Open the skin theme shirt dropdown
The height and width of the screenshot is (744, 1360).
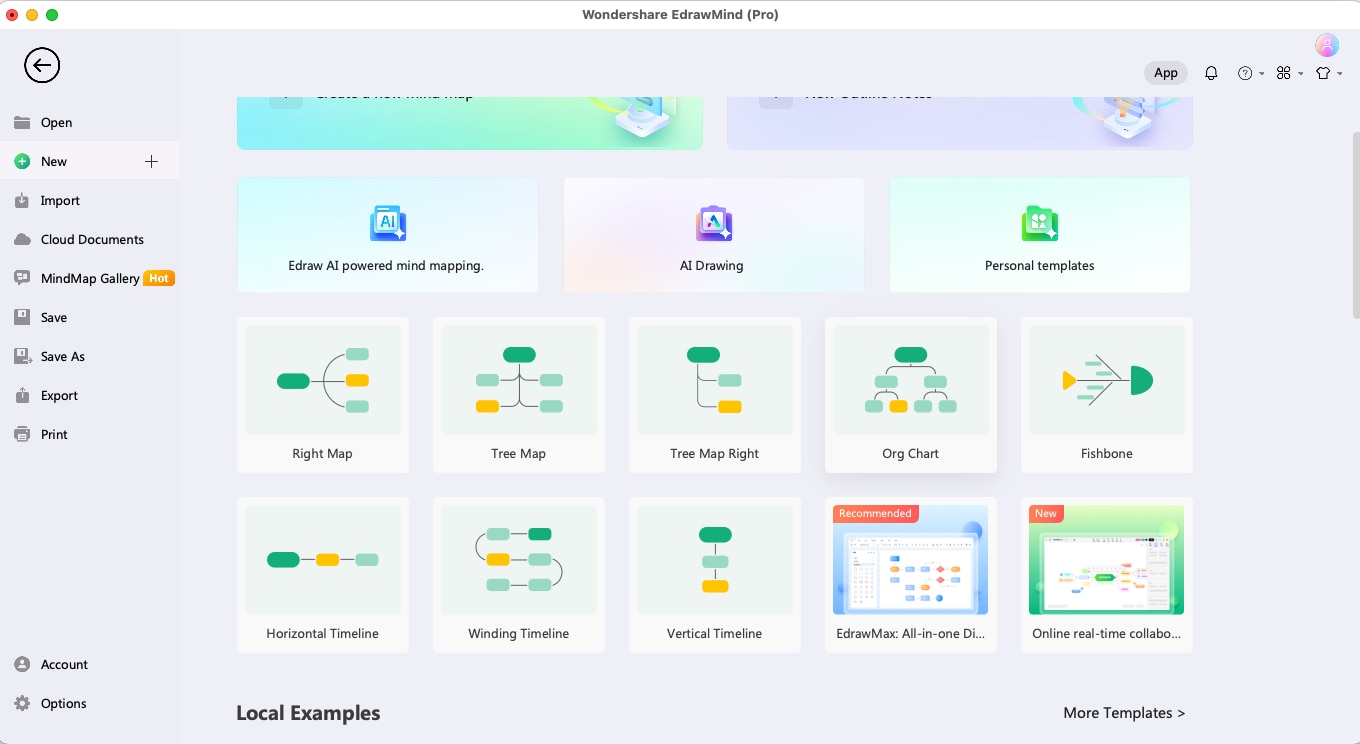coord(1329,73)
